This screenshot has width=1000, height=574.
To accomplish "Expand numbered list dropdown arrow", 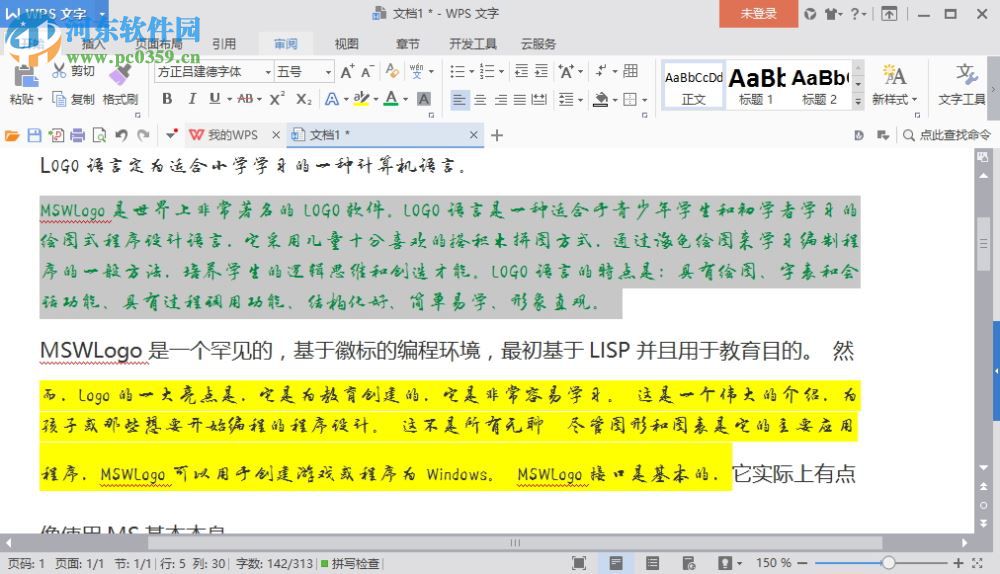I will [x=501, y=71].
